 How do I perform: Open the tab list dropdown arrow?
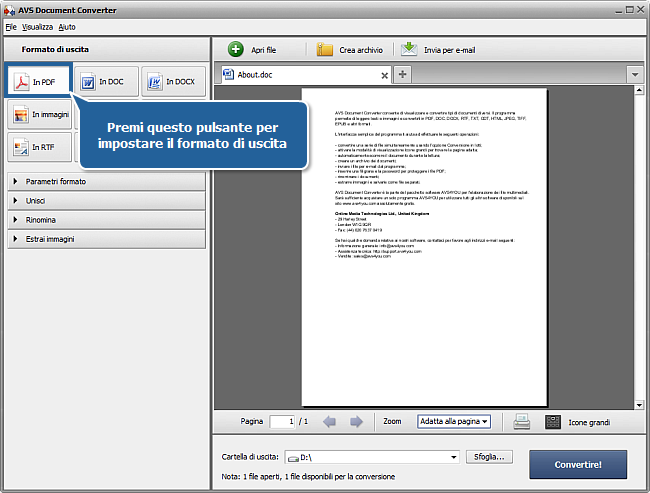point(635,75)
